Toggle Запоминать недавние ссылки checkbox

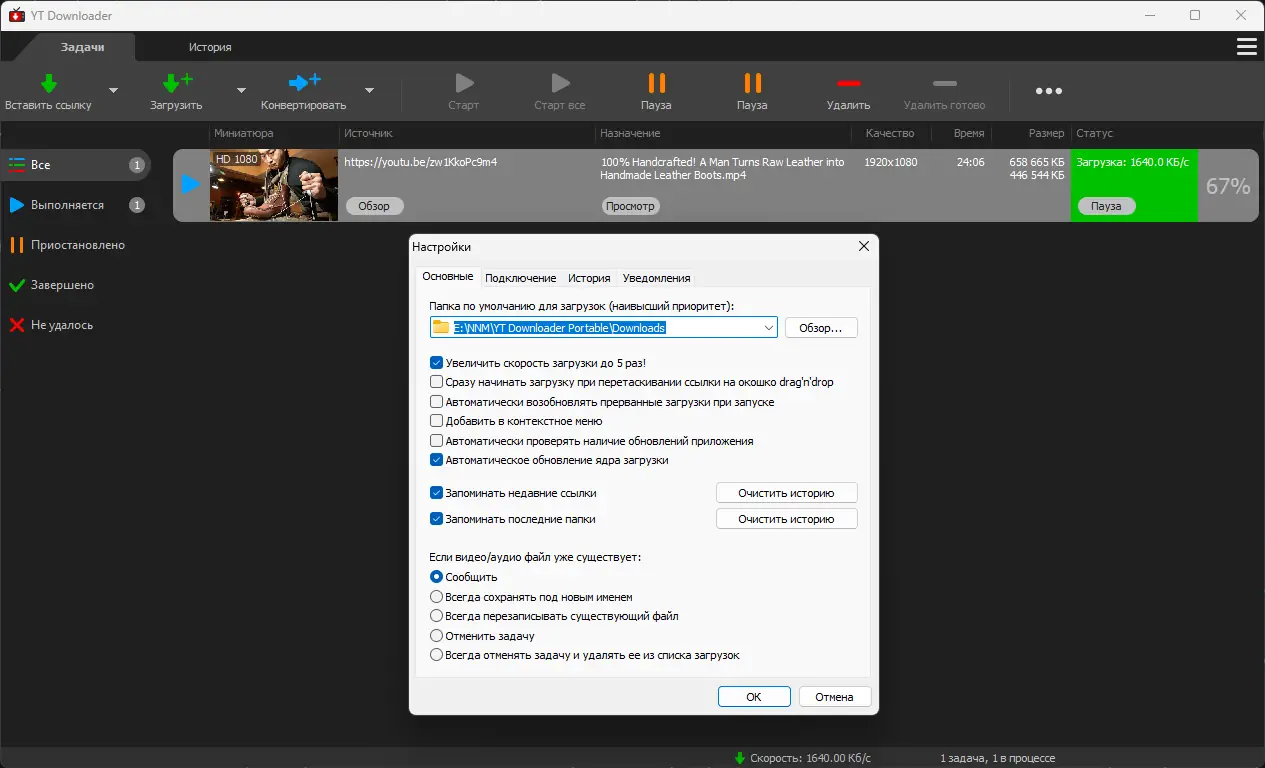(x=437, y=493)
